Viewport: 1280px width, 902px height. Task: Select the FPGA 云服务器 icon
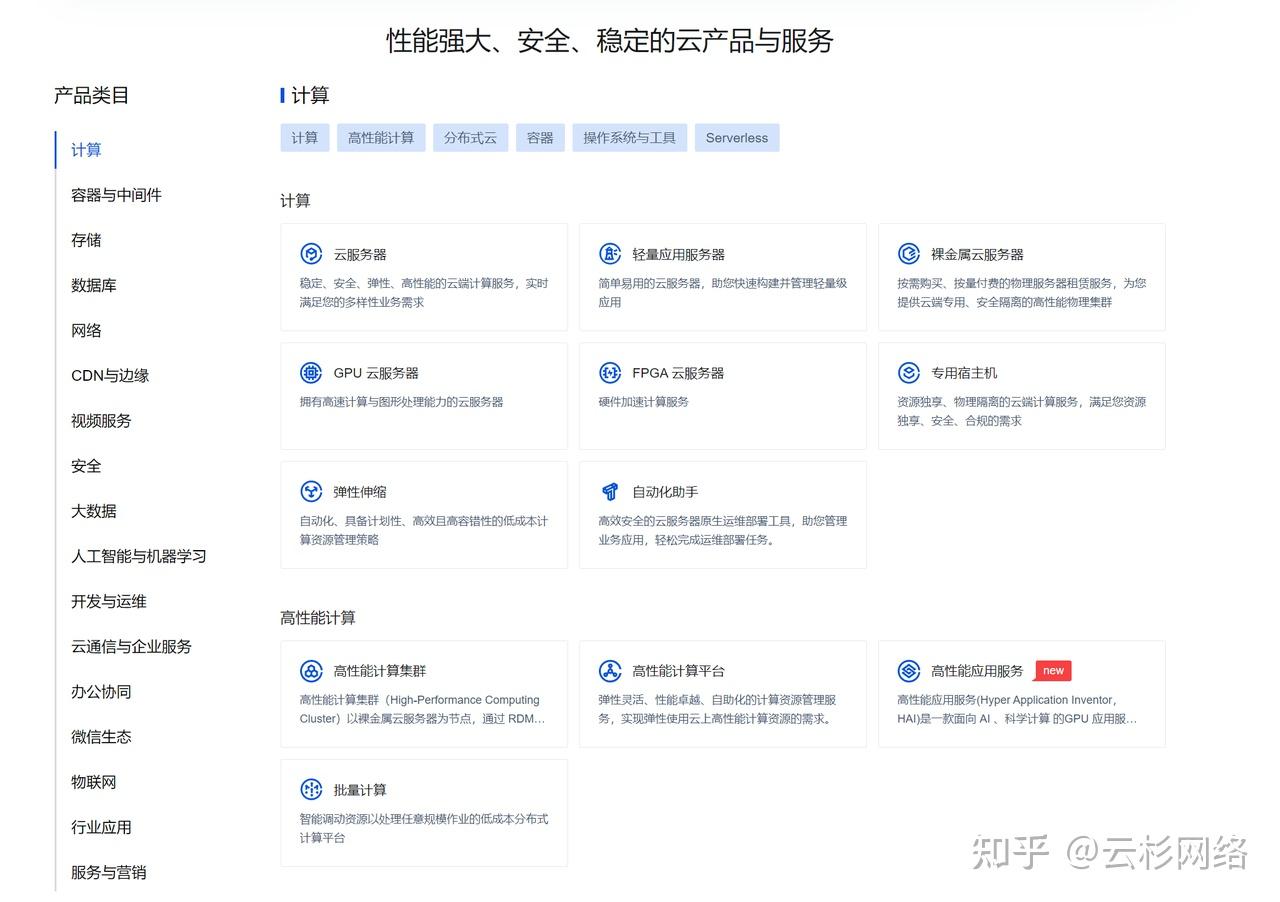coord(611,372)
